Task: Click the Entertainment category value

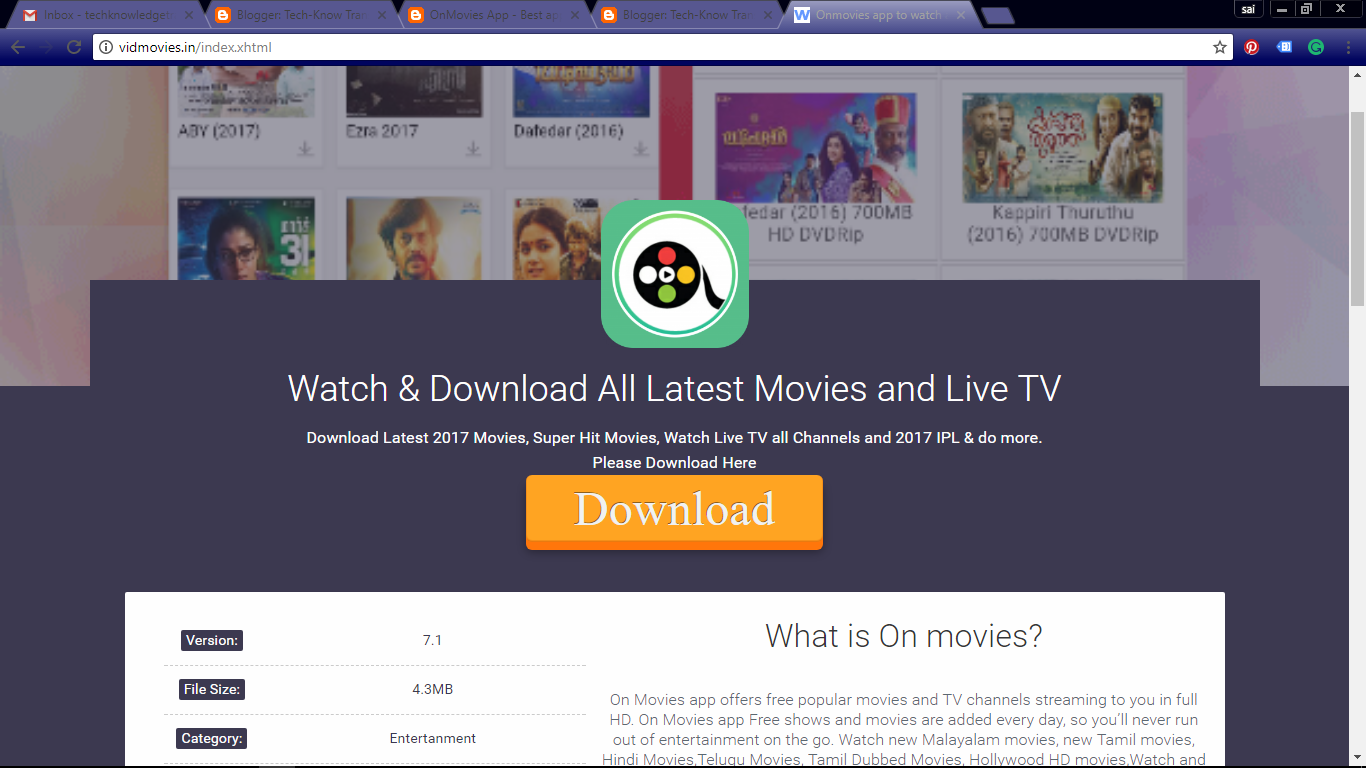Action: point(433,738)
